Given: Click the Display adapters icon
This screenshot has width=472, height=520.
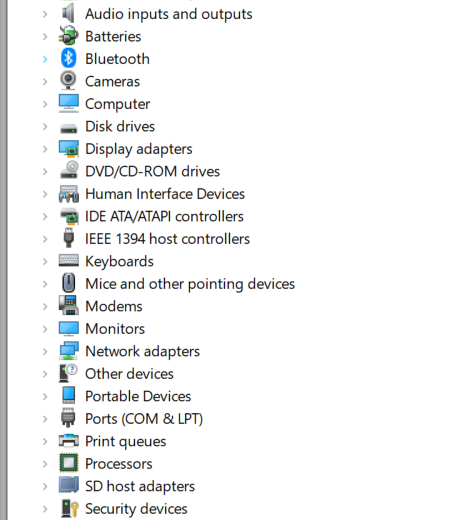Looking at the screenshot, I should [x=69, y=149].
